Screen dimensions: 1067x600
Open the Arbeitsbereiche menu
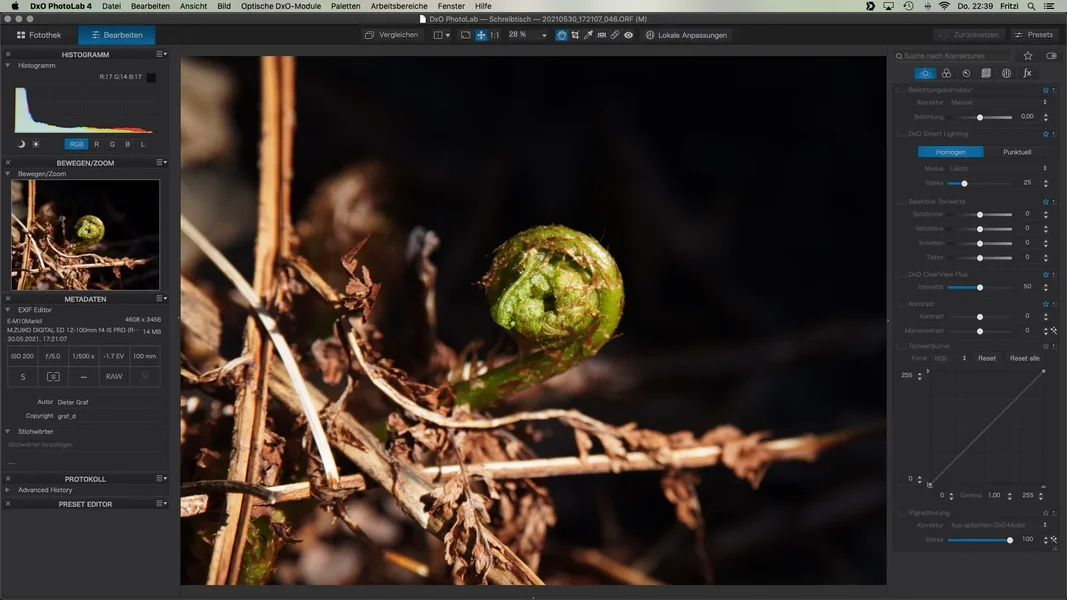[399, 6]
